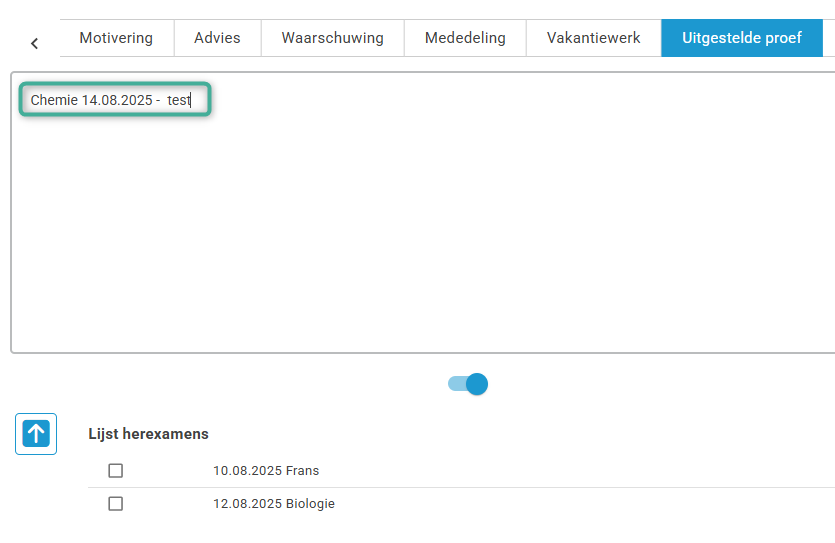This screenshot has width=835, height=543.
Task: Click the Frans subject name in the list
Action: click(x=302, y=471)
